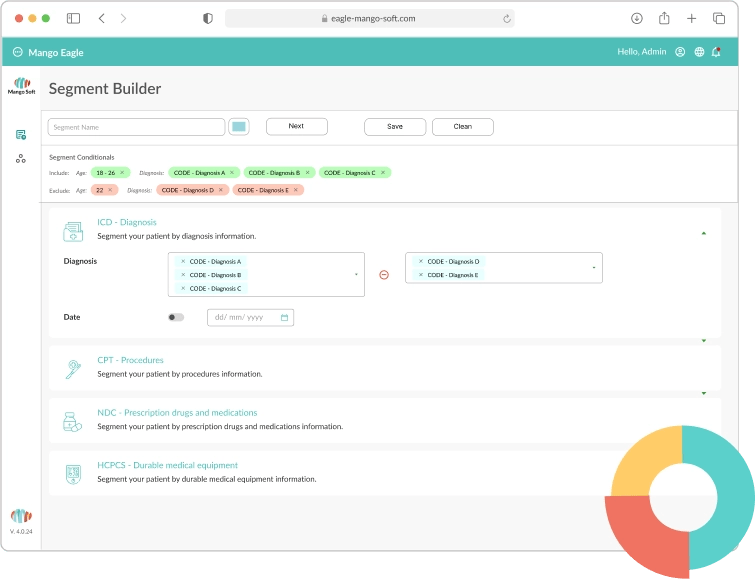This screenshot has height=579, width=755.
Task: Open the user profile icon
Action: [680, 52]
